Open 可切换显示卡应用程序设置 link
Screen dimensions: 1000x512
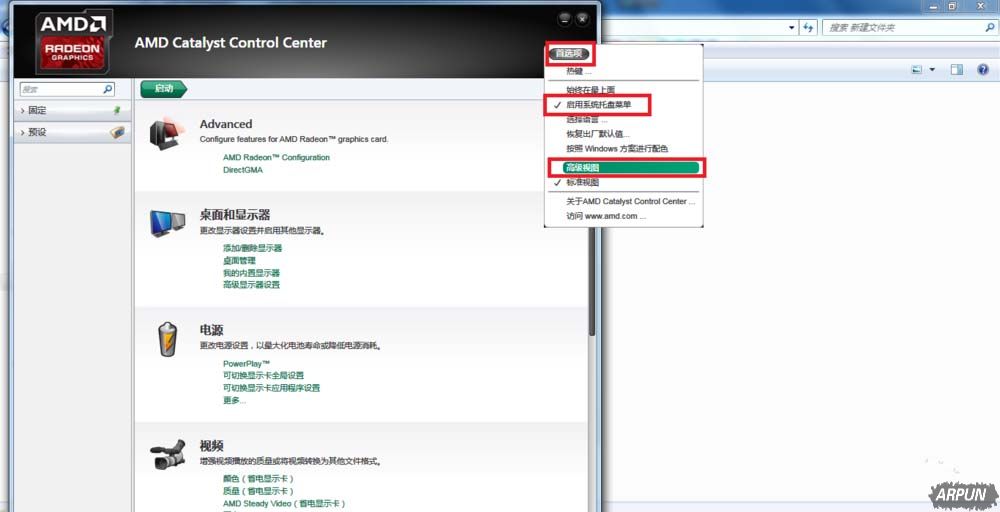pyautogui.click(x=271, y=388)
